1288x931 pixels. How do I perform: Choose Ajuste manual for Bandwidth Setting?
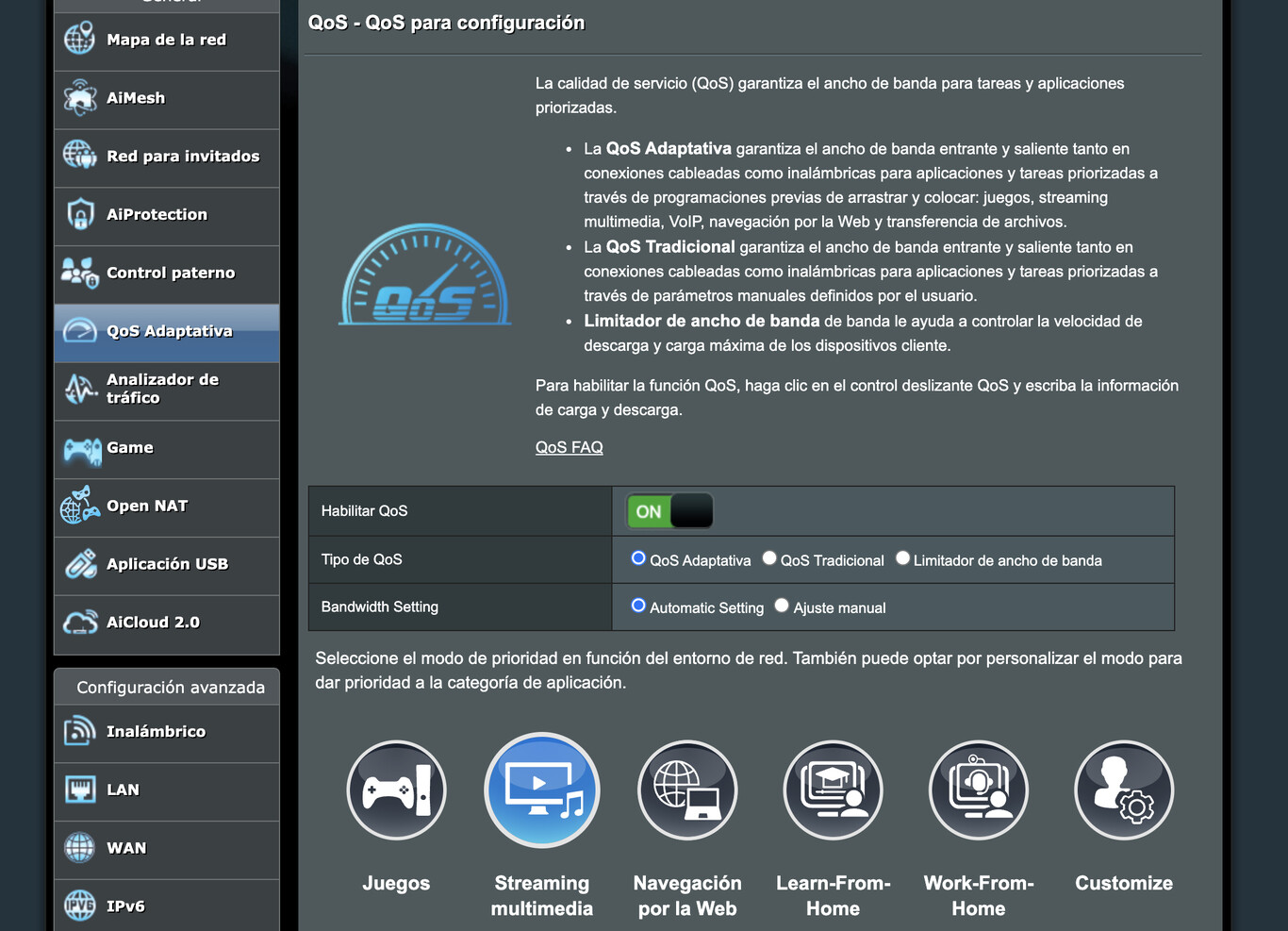781,605
